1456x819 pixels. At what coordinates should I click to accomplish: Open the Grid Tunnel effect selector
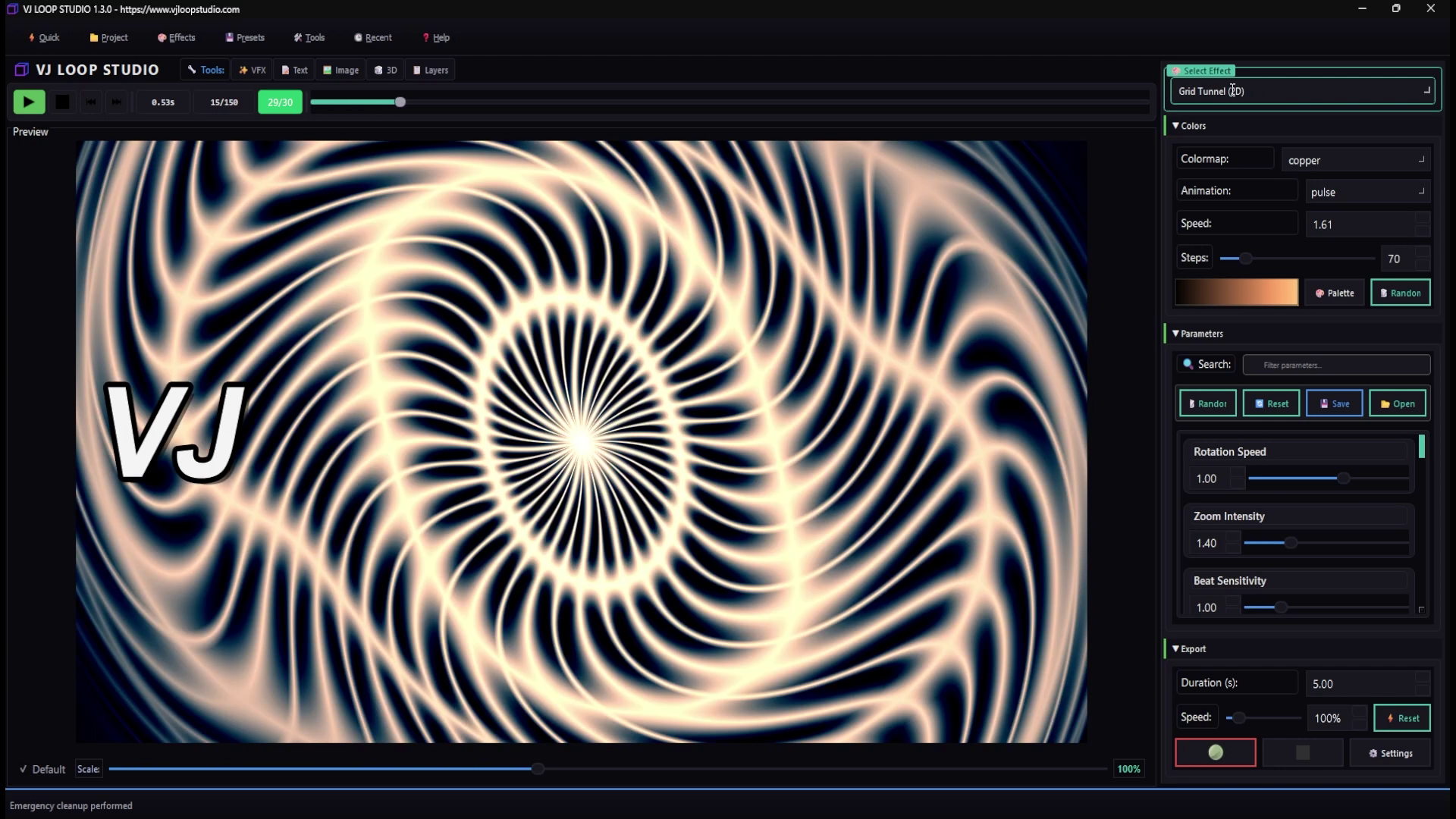coord(1301,90)
